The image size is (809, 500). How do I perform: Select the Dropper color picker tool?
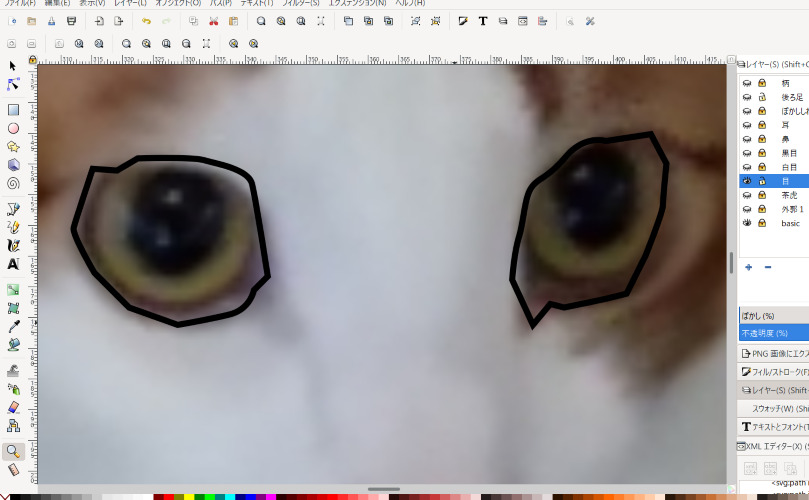tap(13, 326)
